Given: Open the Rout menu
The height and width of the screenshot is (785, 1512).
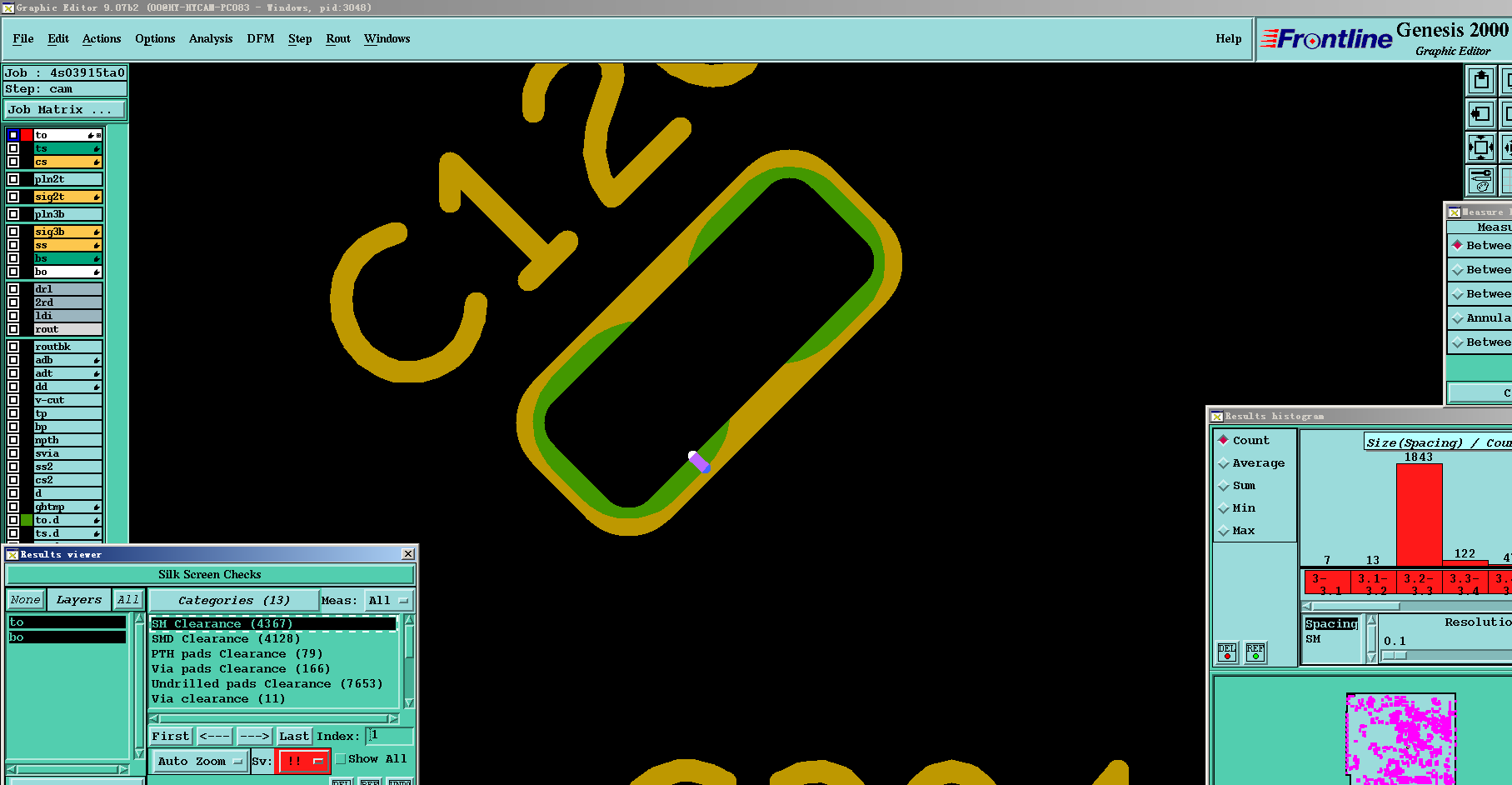Looking at the screenshot, I should click(x=338, y=39).
